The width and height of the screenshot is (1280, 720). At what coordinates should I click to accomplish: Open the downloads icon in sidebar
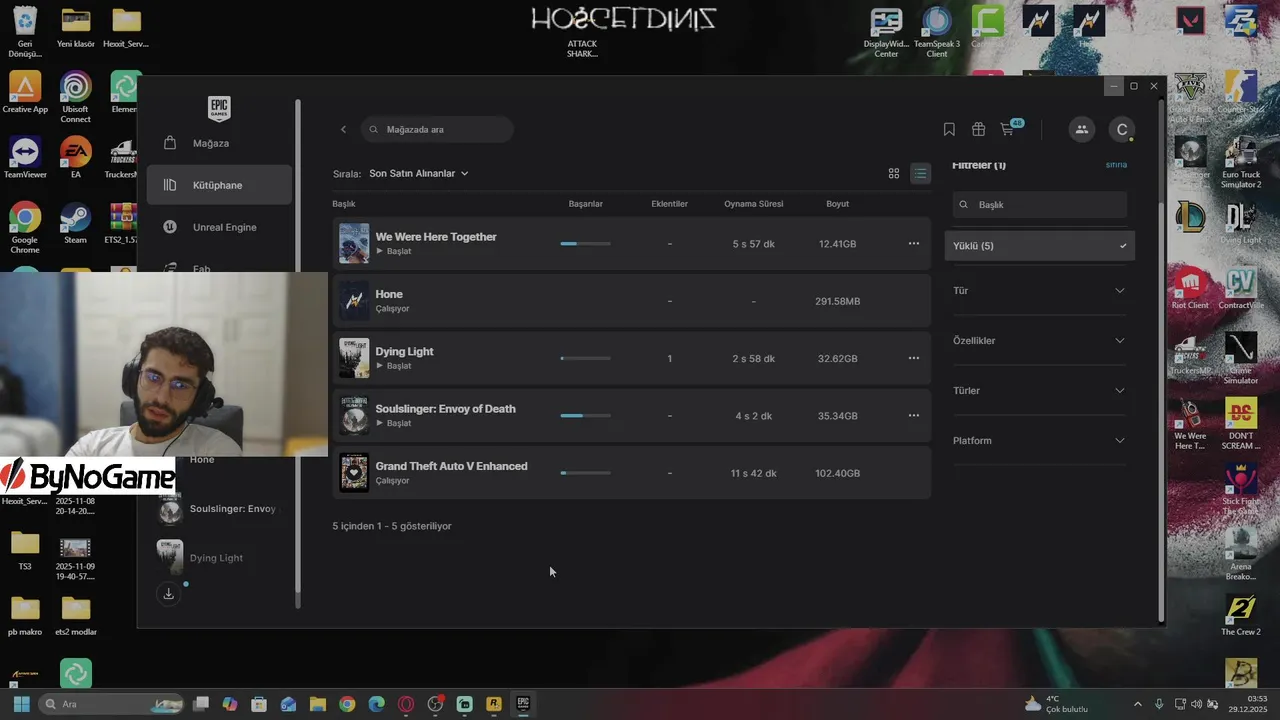(x=168, y=594)
